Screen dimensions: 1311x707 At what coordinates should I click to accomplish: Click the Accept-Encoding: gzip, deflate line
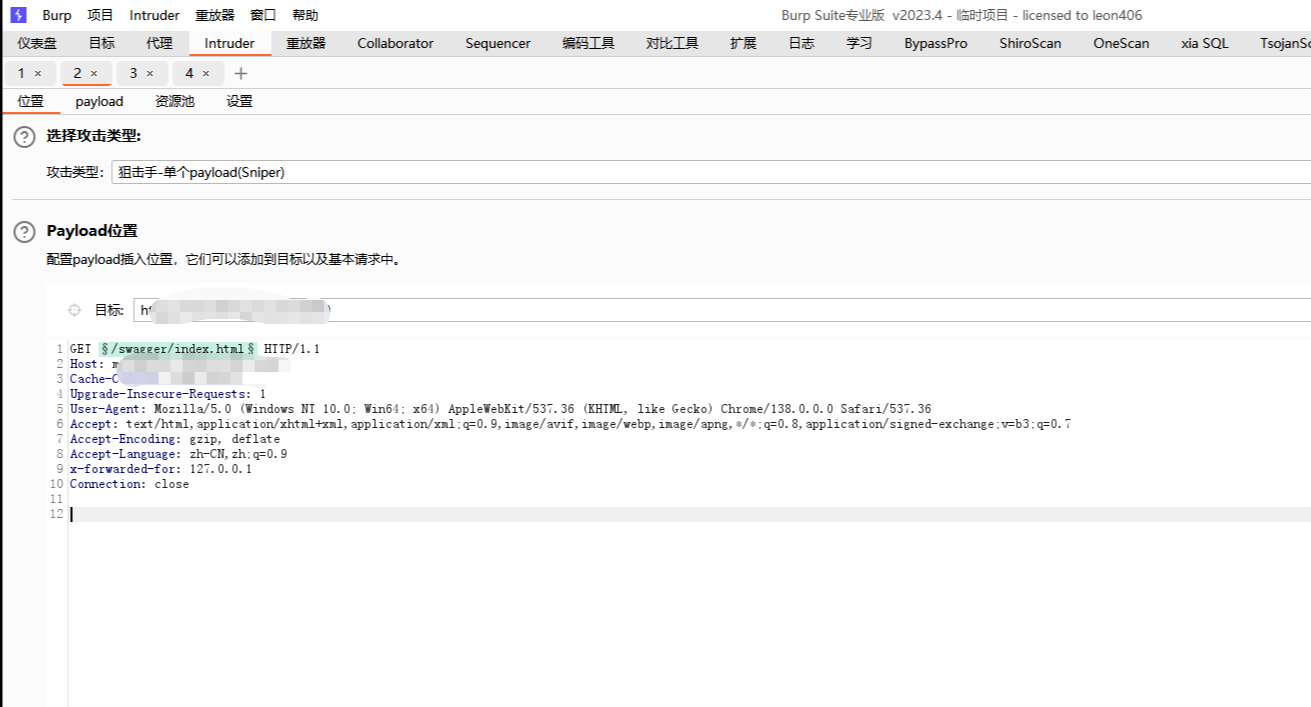coord(175,439)
